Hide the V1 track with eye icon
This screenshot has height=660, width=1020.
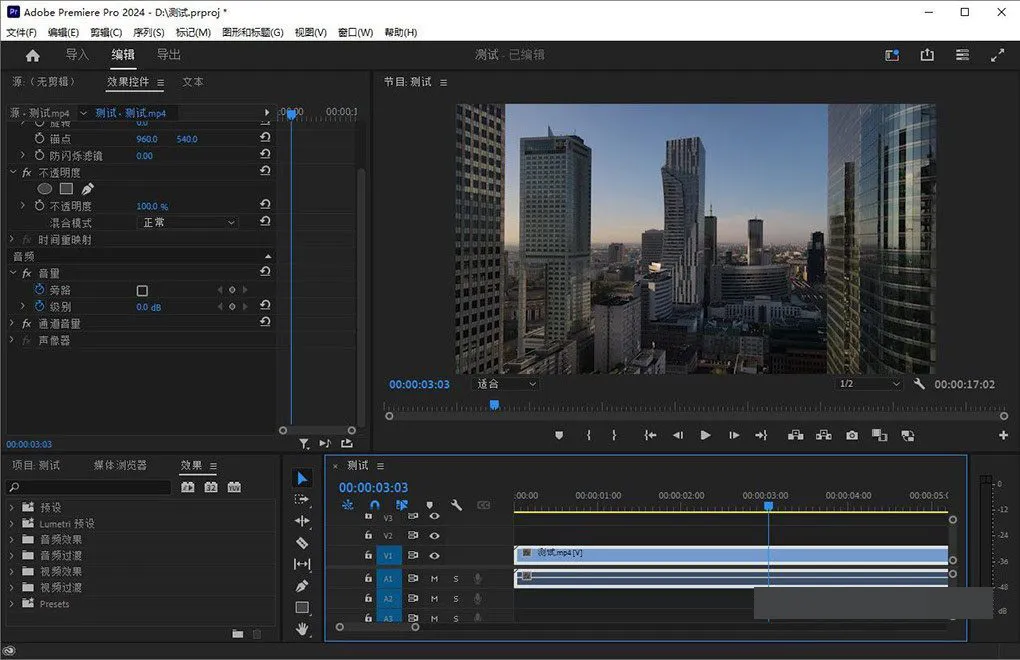[434, 555]
